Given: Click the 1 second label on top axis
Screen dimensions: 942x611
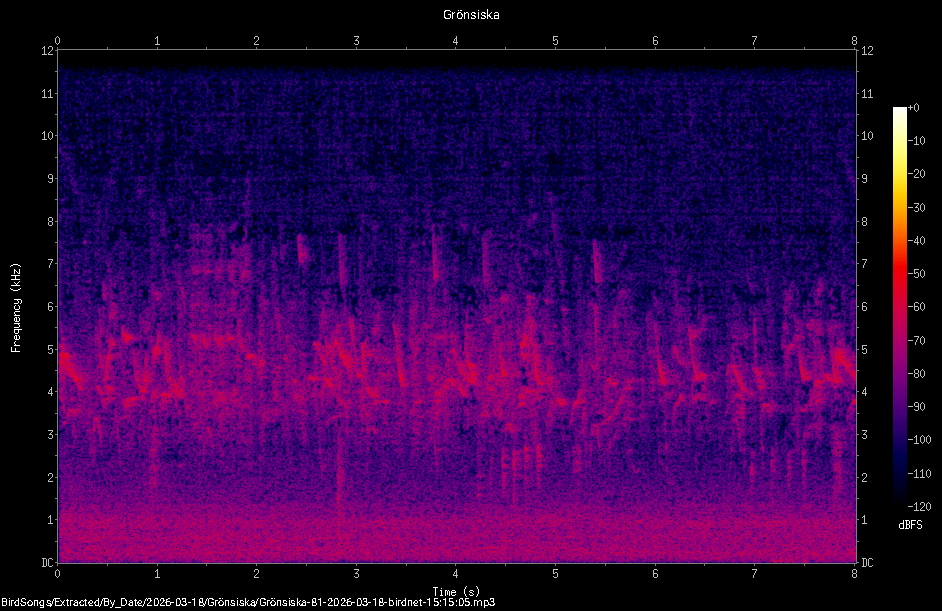Looking at the screenshot, I should [x=157, y=41].
